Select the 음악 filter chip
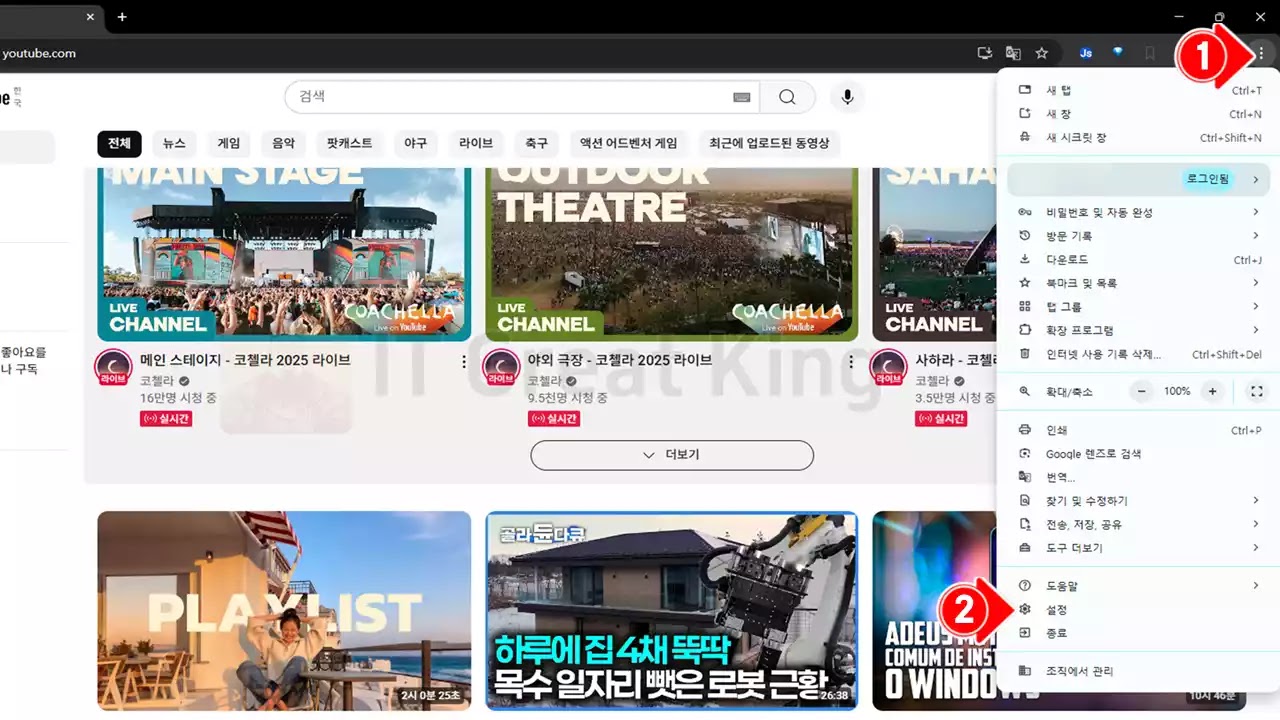This screenshot has height=720, width=1280. (x=284, y=143)
